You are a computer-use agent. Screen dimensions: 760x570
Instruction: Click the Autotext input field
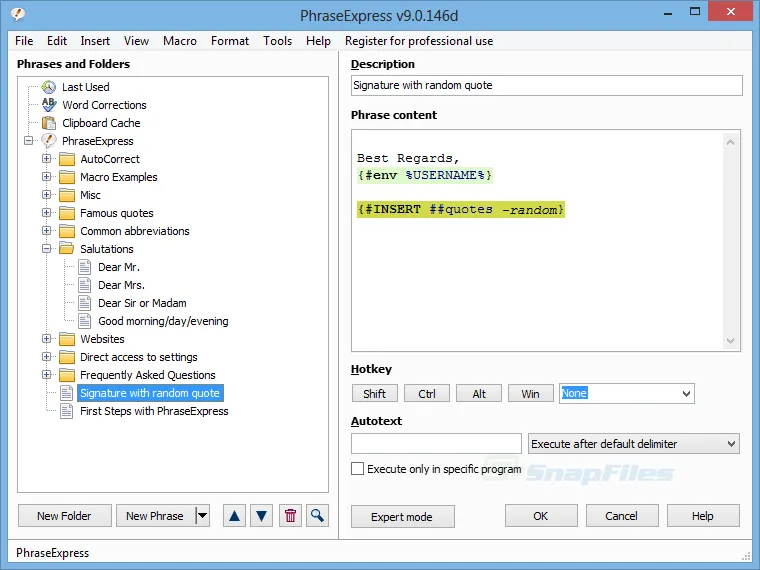pyautogui.click(x=436, y=443)
